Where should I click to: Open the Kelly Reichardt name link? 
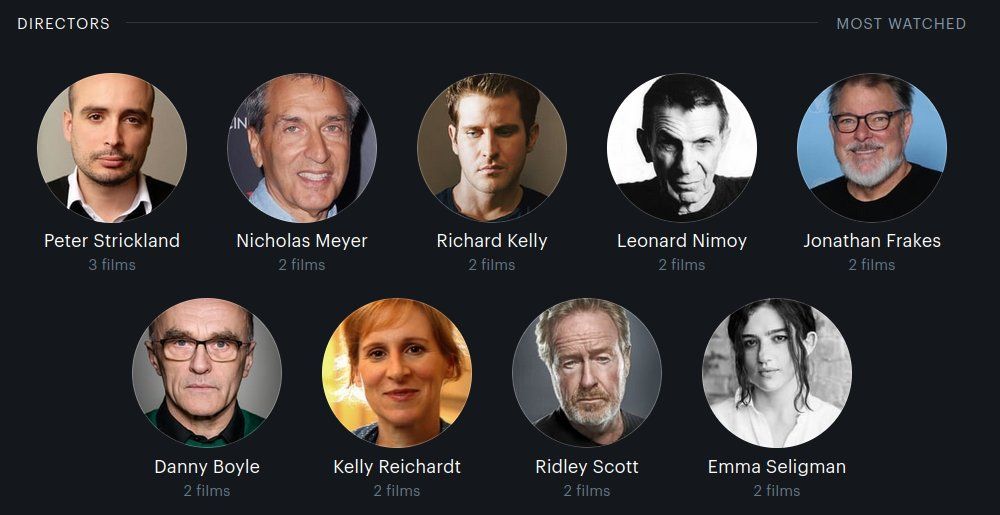point(397,467)
